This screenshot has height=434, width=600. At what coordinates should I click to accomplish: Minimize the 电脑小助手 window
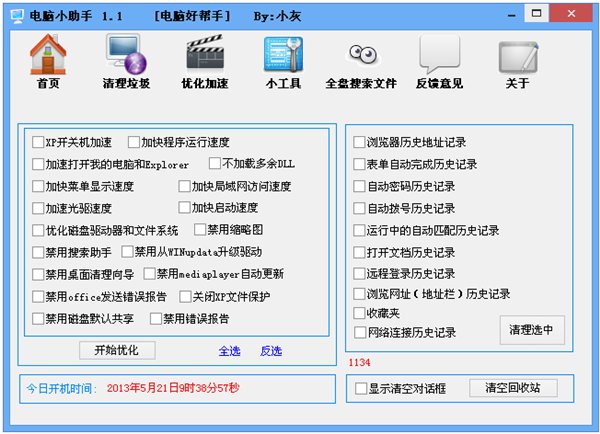(x=511, y=15)
